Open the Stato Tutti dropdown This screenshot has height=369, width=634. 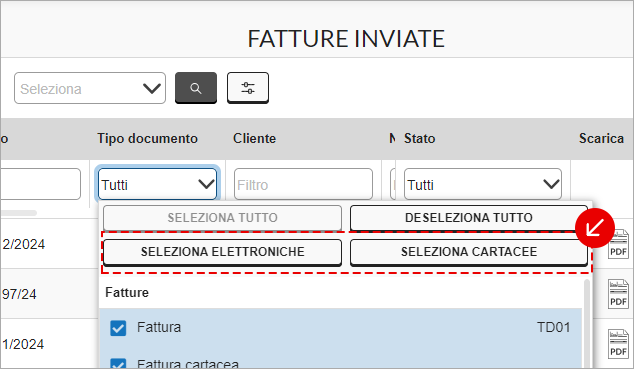coord(483,184)
